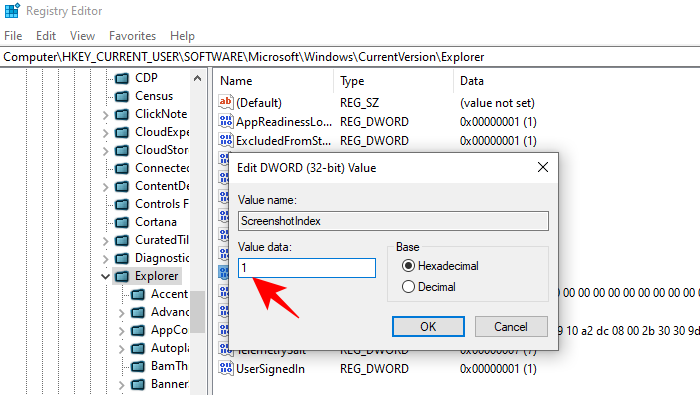Cancel the Edit DWORD dialog

tap(511, 327)
